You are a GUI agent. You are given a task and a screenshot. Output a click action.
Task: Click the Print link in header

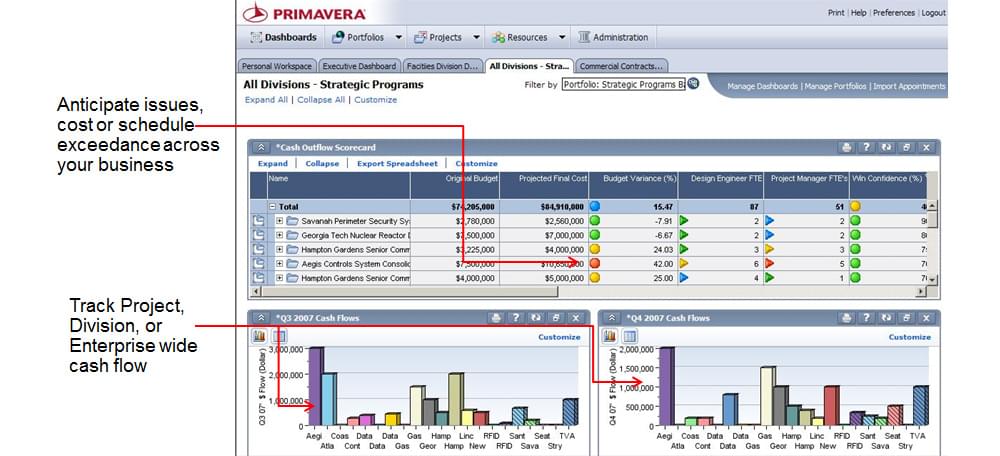tap(836, 13)
